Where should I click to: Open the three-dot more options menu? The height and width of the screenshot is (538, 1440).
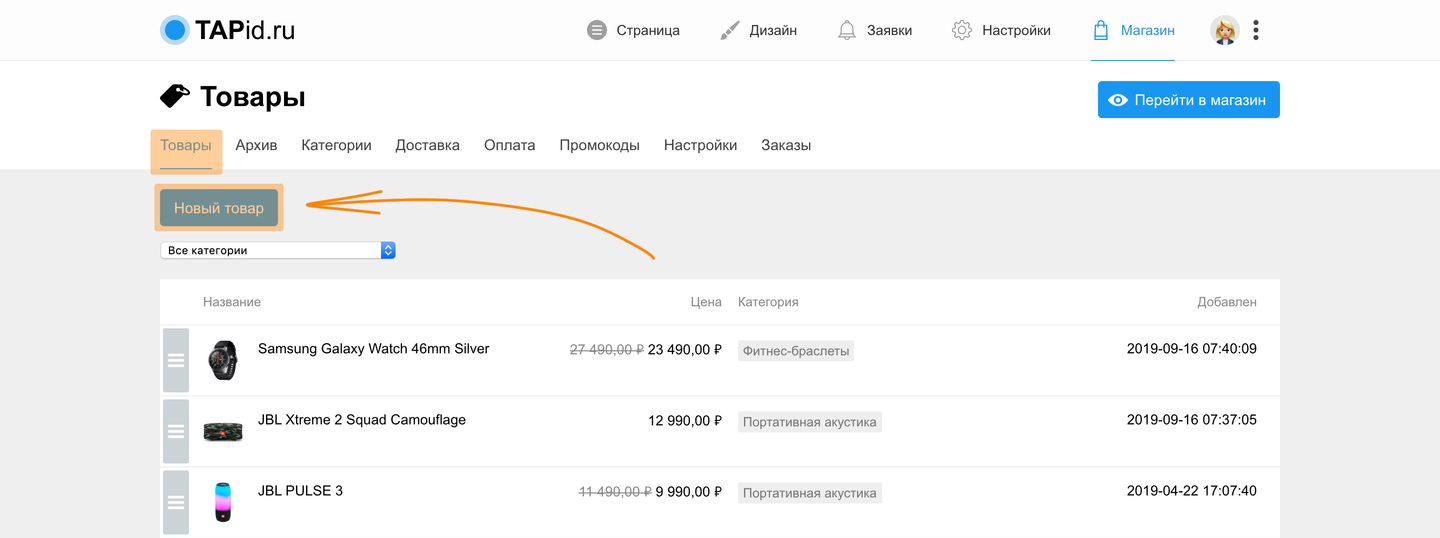click(1256, 30)
